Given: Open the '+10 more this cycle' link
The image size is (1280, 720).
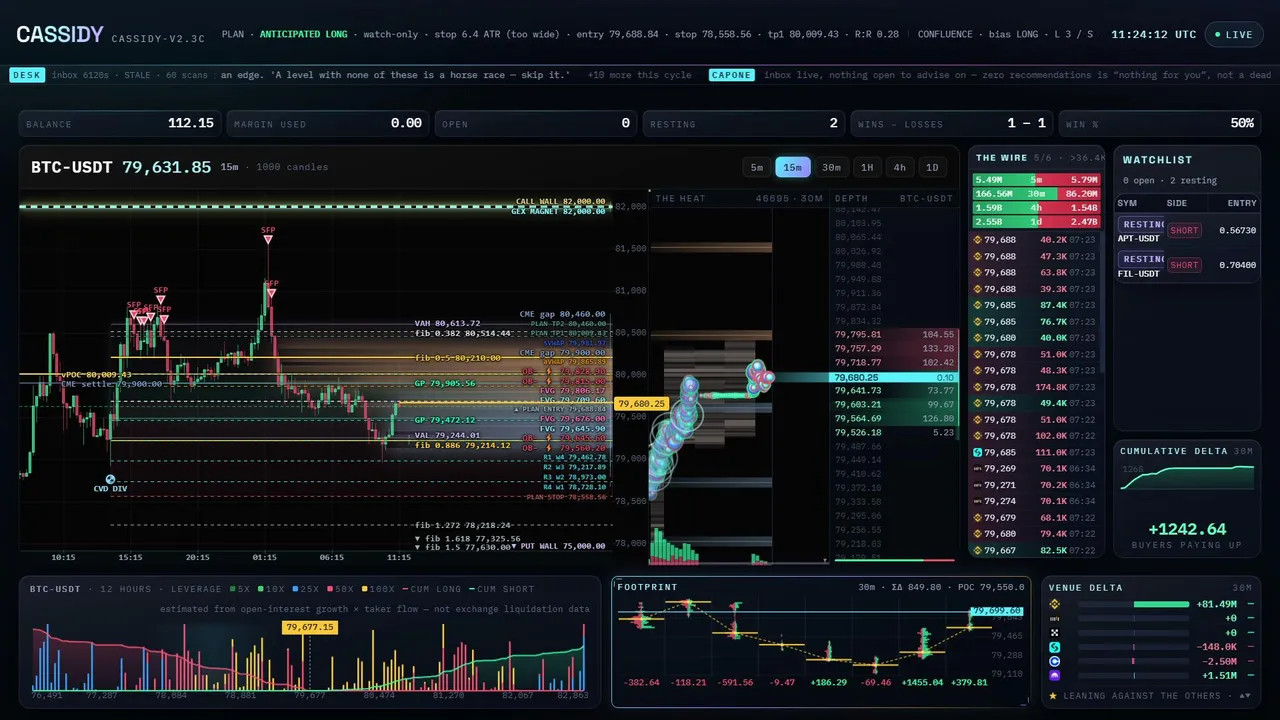Looking at the screenshot, I should click(x=639, y=75).
